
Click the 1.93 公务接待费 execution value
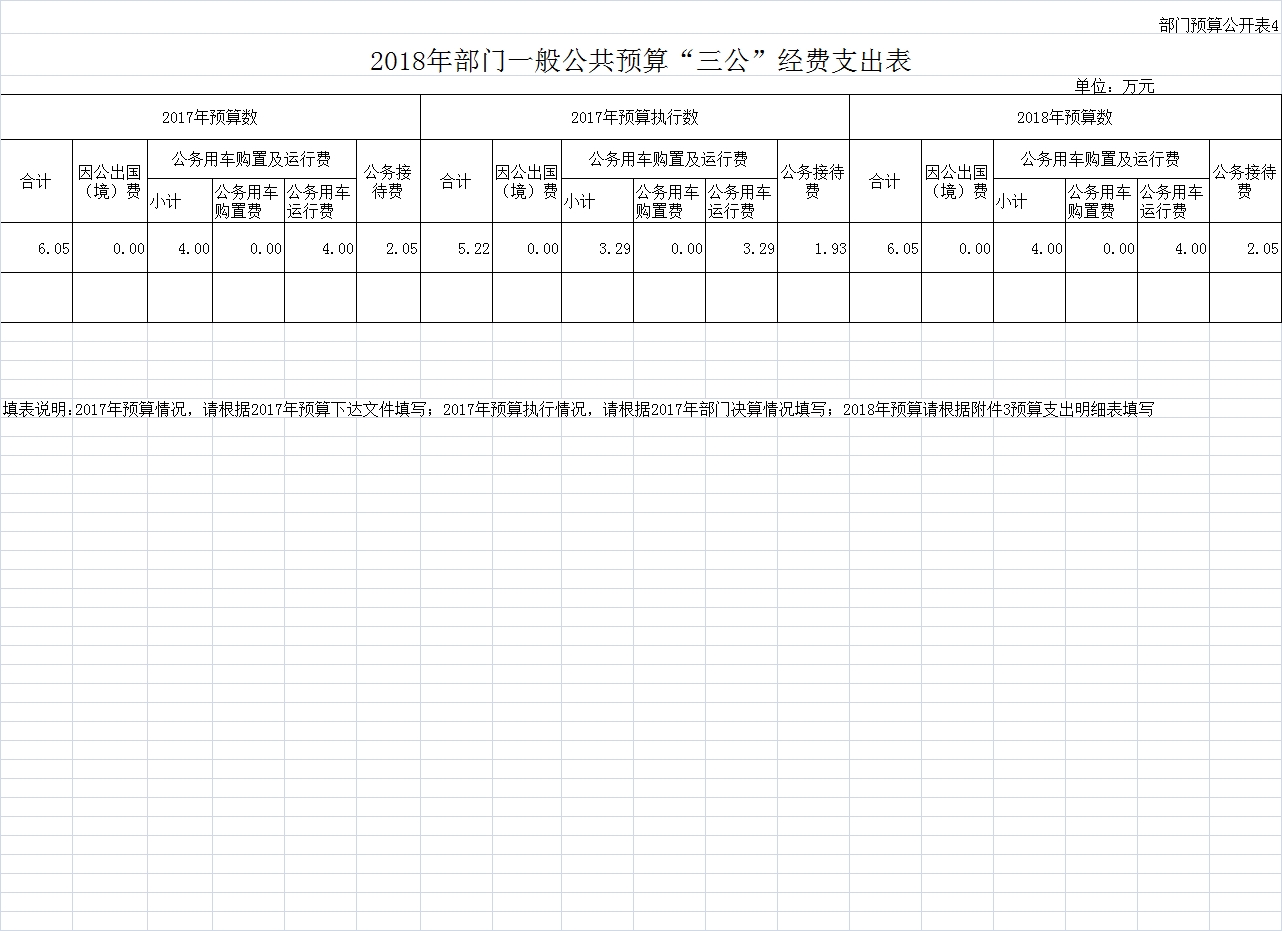pos(813,248)
